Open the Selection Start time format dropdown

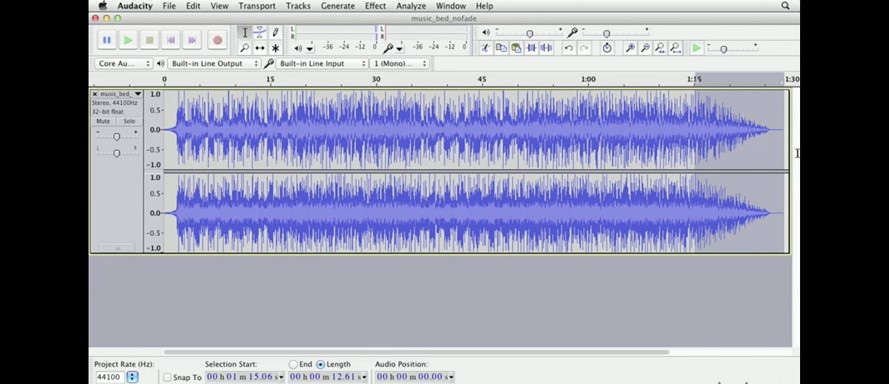[x=281, y=377]
